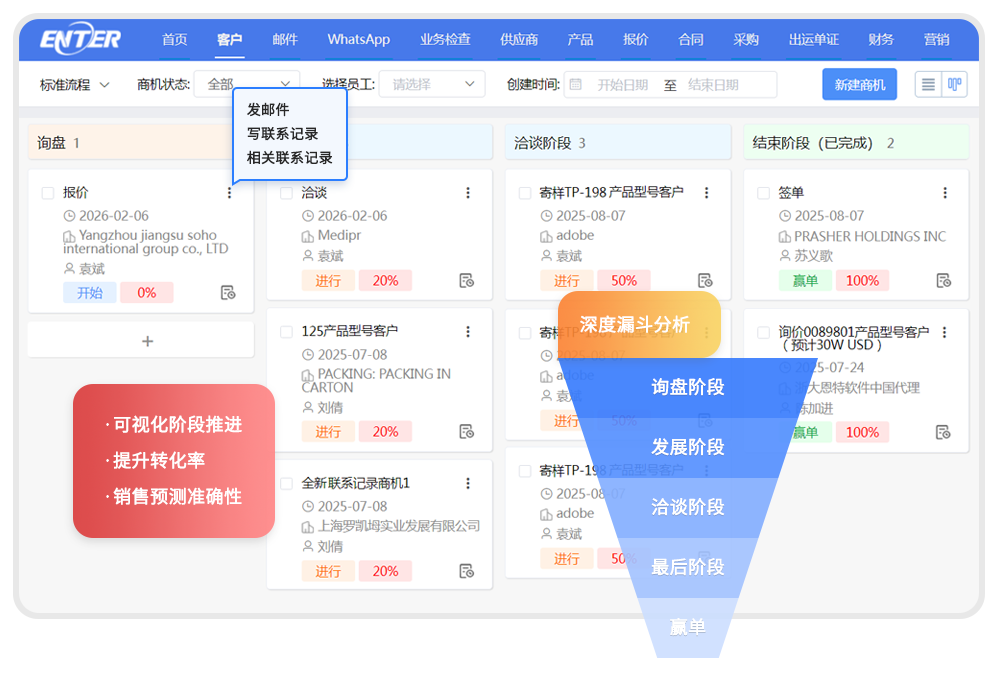Screen dimensions: 1000x700
Task: Open more options on 签单 card
Action: 945,193
